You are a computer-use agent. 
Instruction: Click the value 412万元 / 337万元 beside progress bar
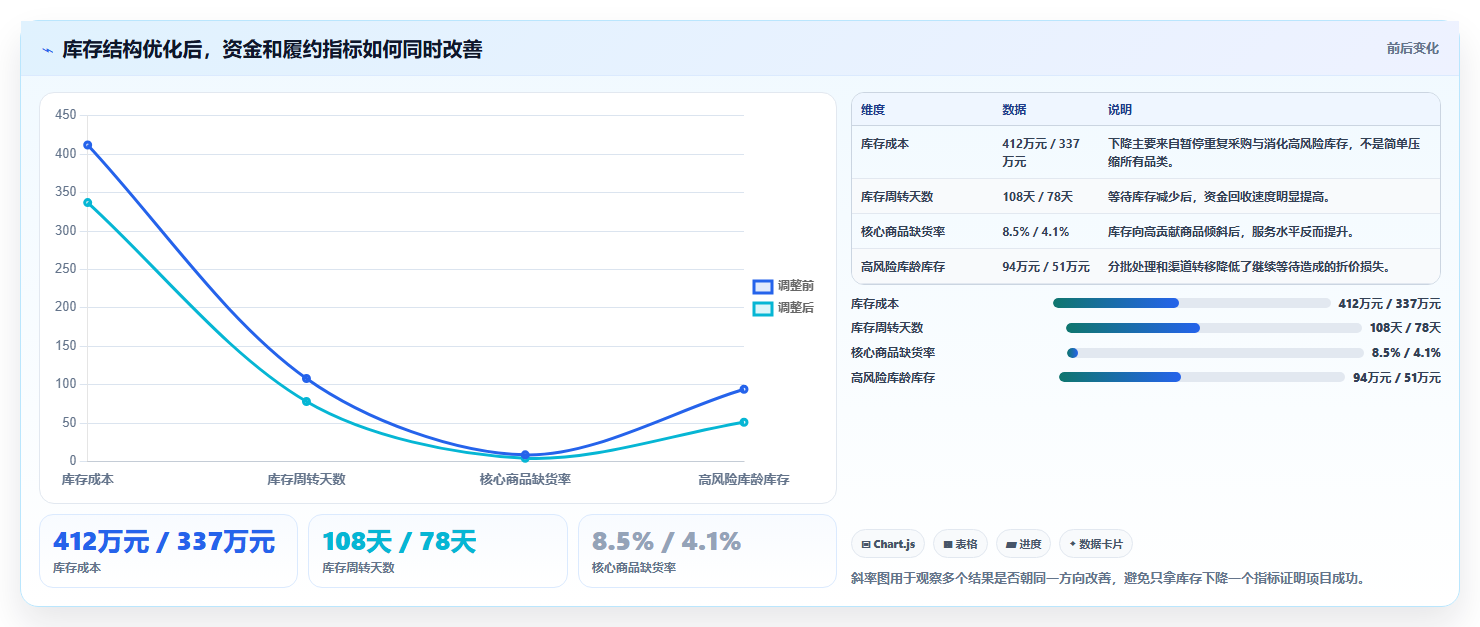click(x=1389, y=304)
